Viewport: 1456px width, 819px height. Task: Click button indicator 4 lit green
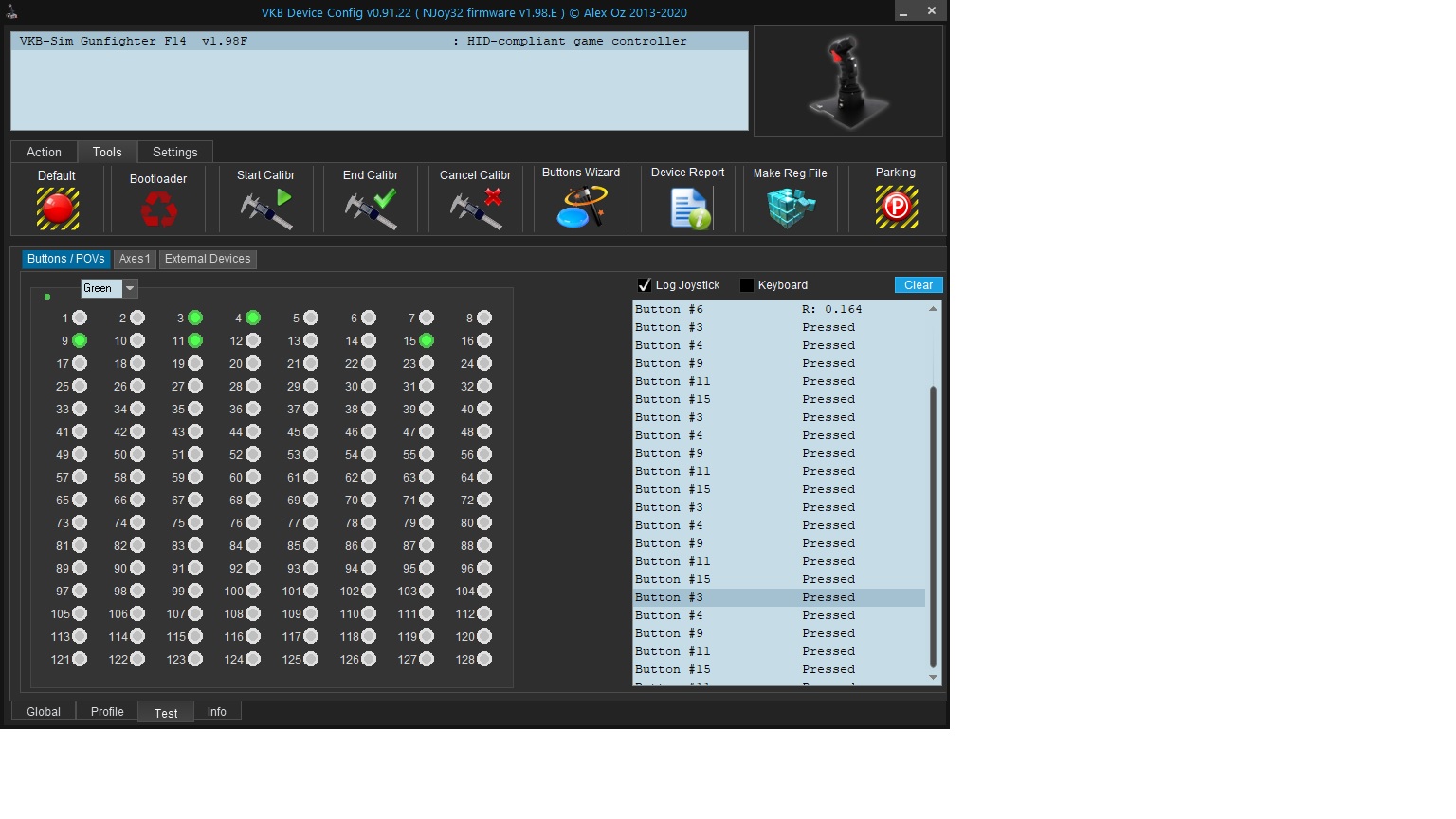click(253, 318)
